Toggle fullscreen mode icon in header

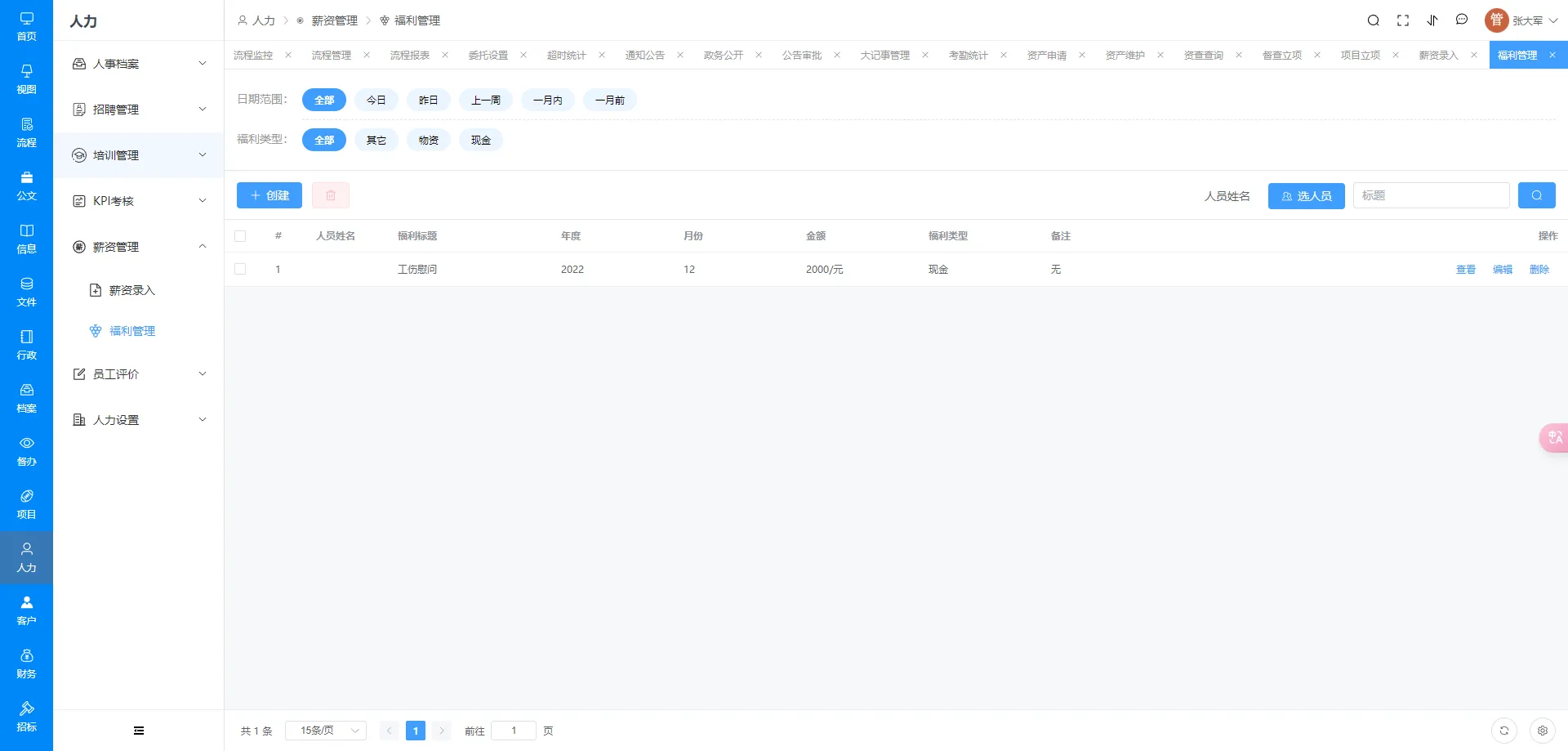point(1403,20)
